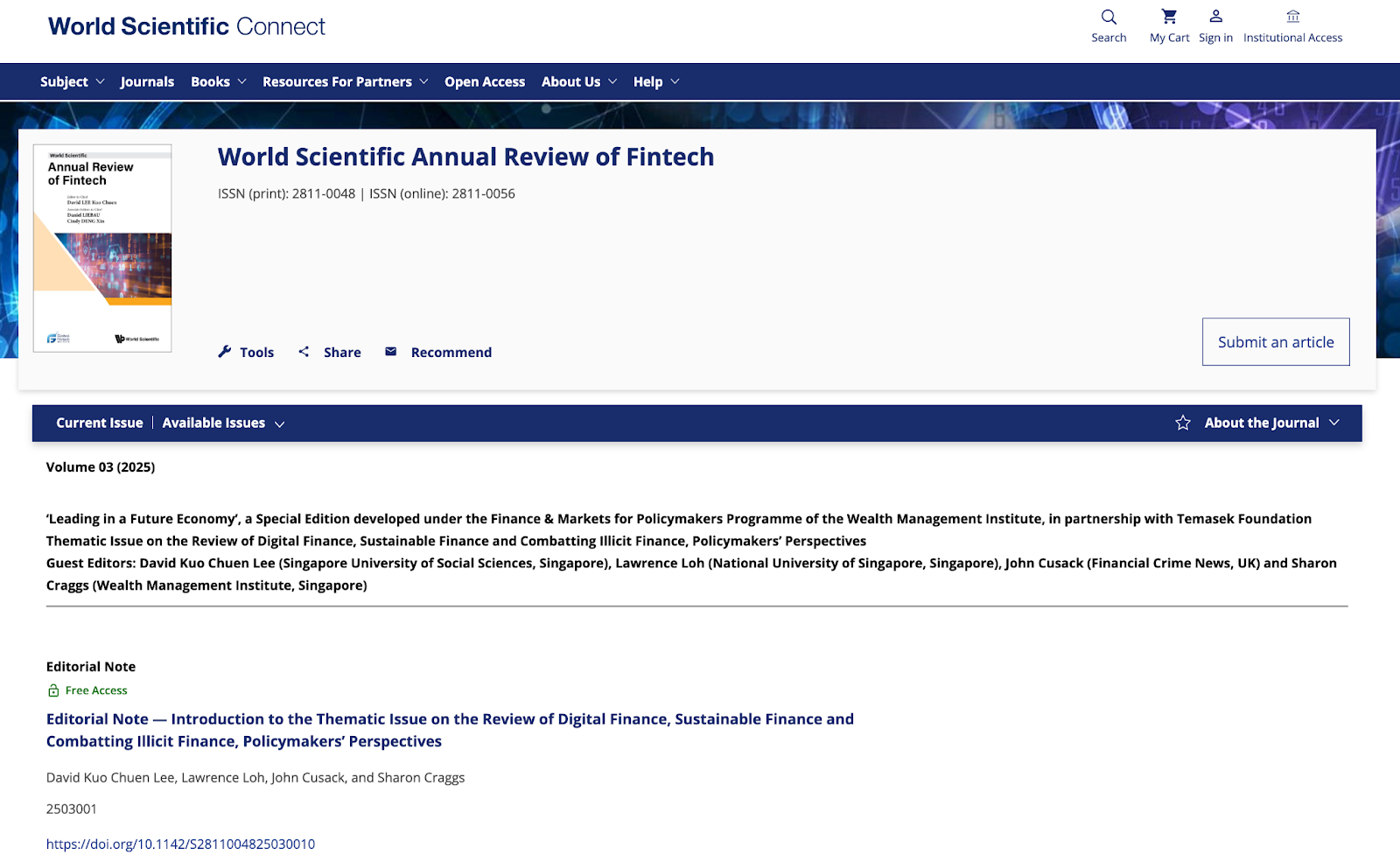Image resolution: width=1400 pixels, height=855 pixels.
Task: Expand the Books dropdown menu
Action: 218,82
